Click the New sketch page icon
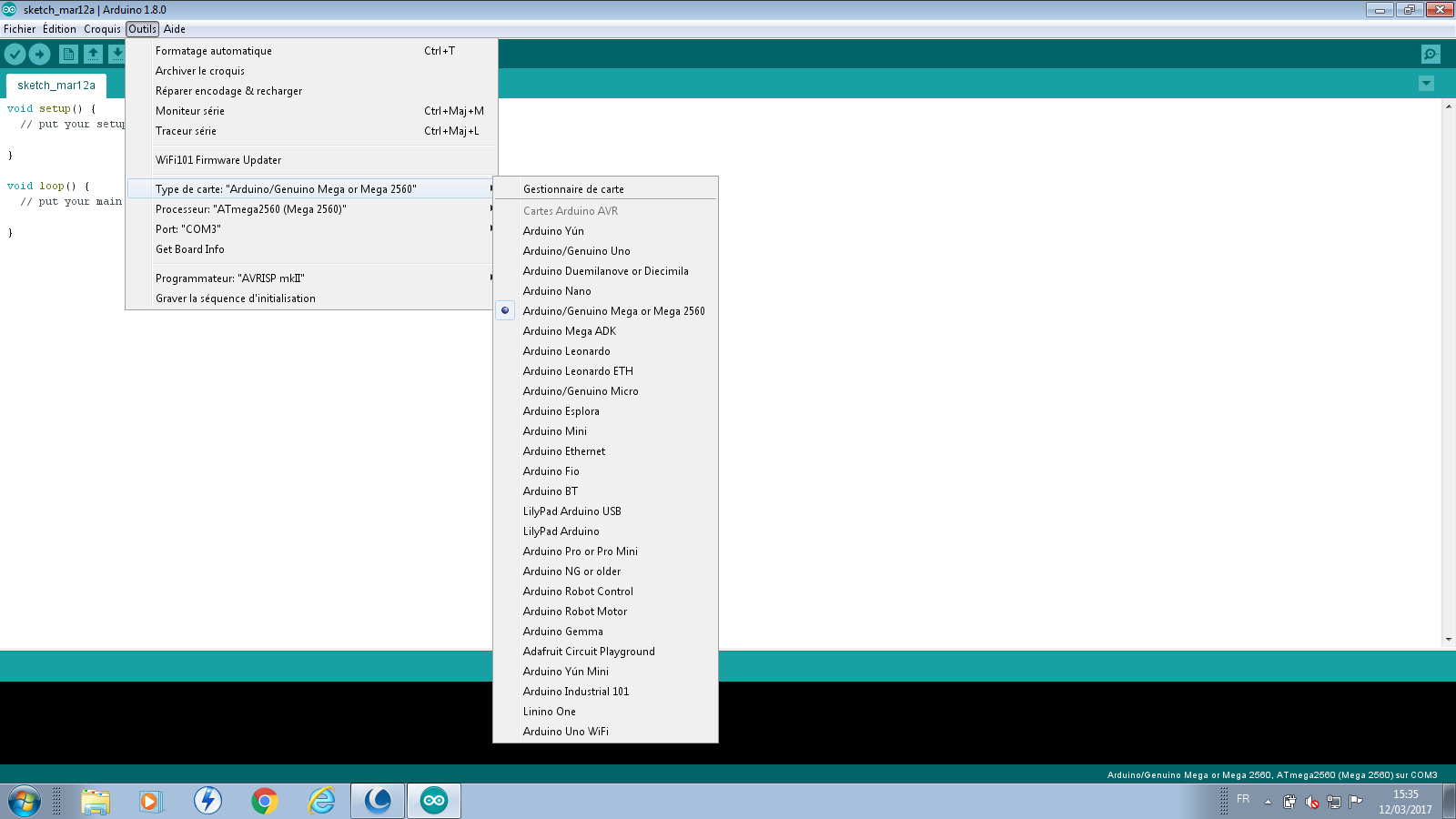This screenshot has width=1456, height=819. coord(68,55)
